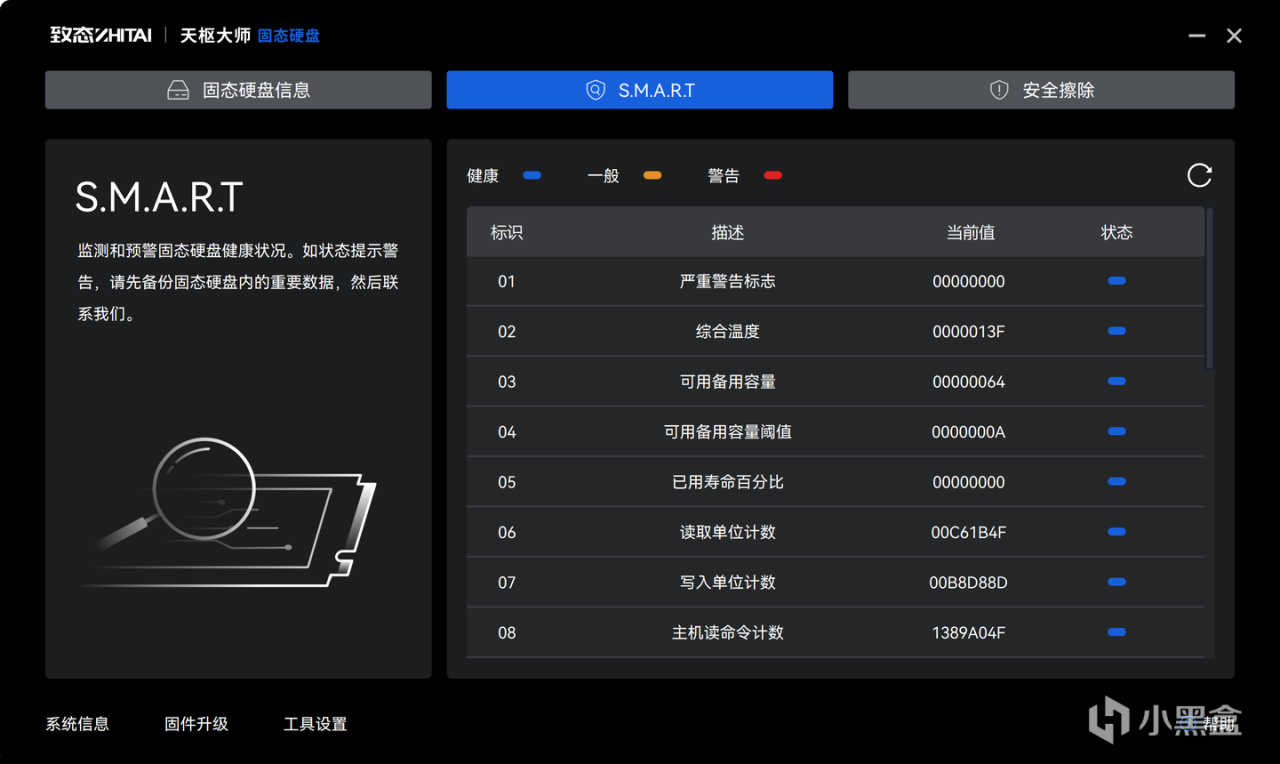1280x764 pixels.
Task: Click the status indicator for 综合温度
Action: coord(1117,331)
